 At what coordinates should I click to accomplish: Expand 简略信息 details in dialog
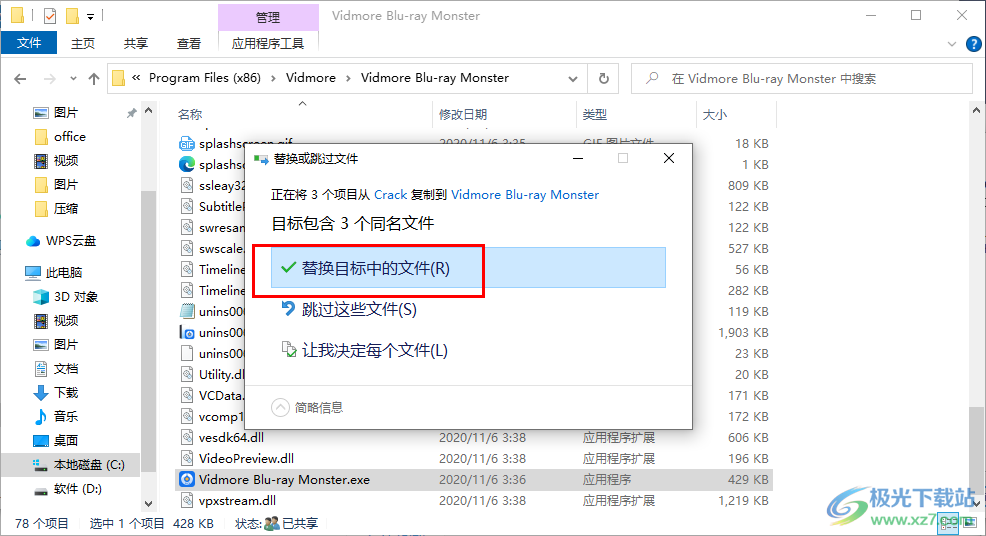click(308, 407)
